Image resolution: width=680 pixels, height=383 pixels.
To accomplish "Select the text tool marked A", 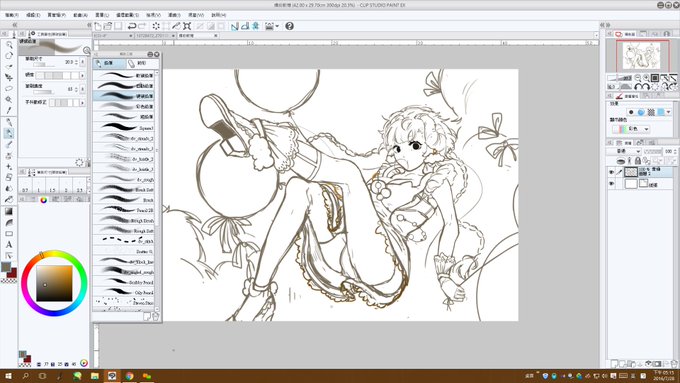I will (x=9, y=245).
